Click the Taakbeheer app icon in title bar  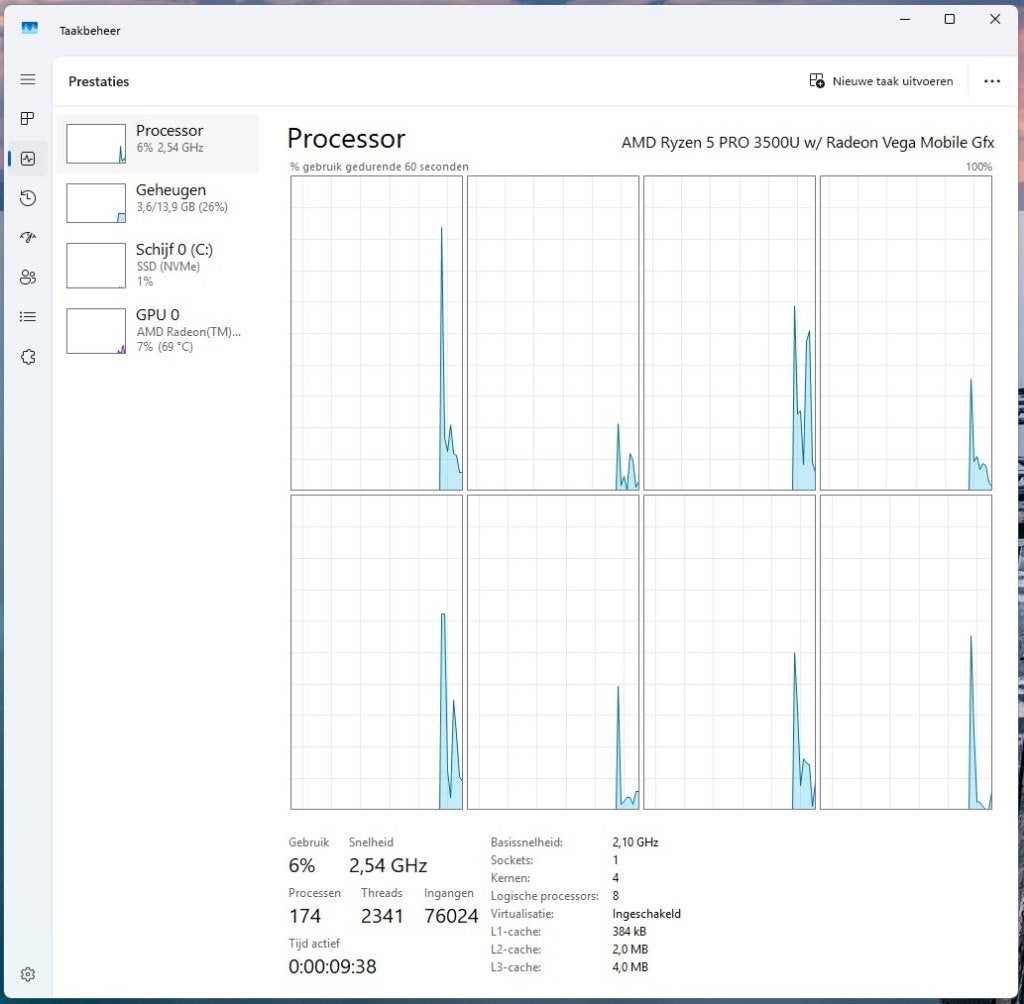tap(29, 29)
